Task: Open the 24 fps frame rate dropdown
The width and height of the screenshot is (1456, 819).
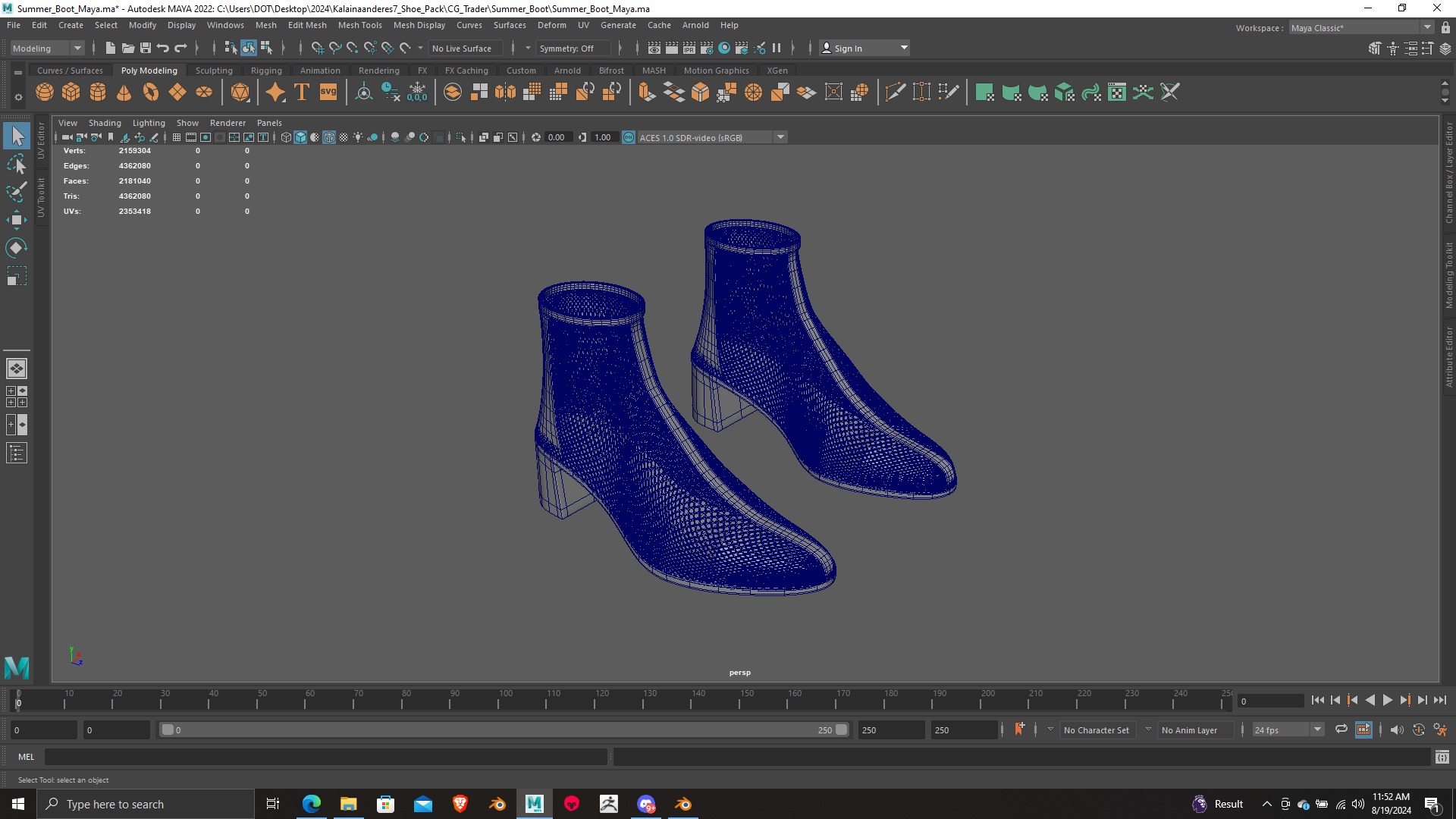Action: point(1287,730)
